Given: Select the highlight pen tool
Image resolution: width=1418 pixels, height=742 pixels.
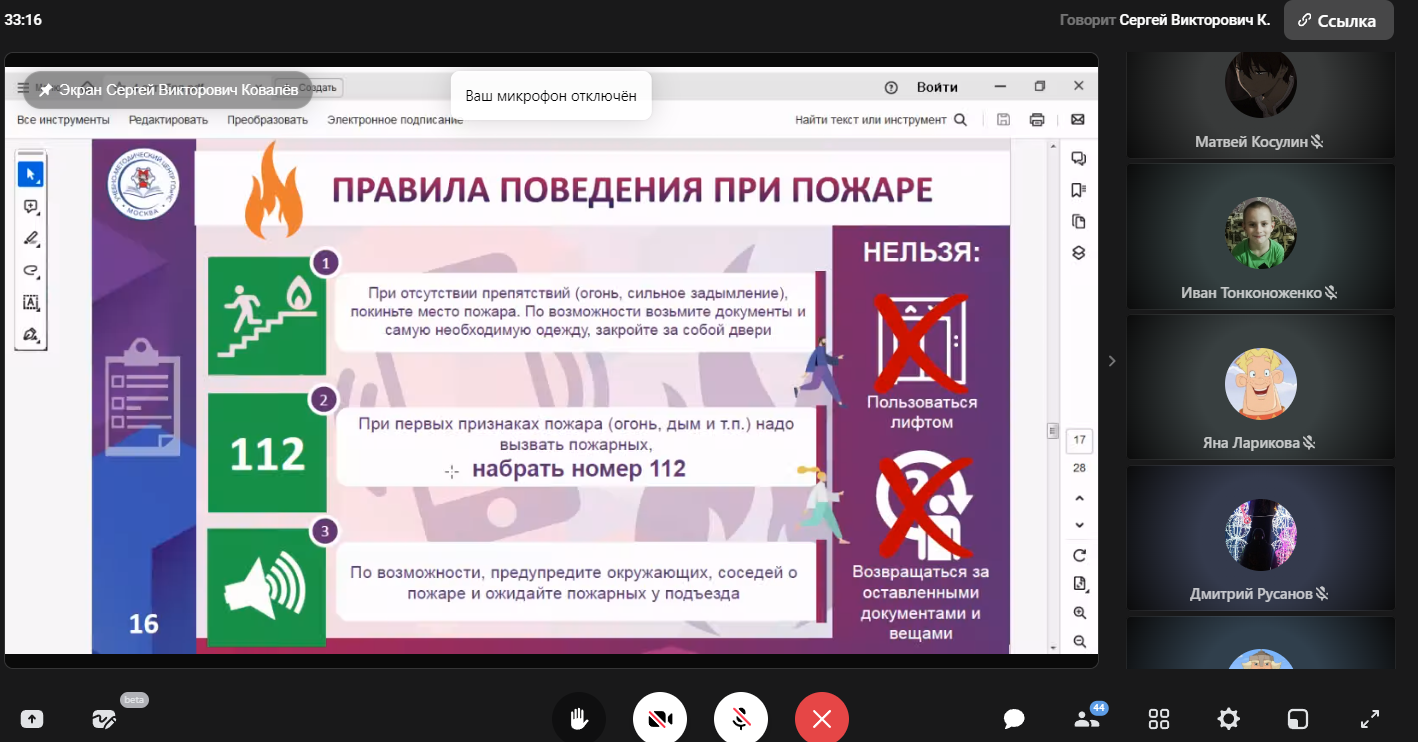Looking at the screenshot, I should click(31, 239).
